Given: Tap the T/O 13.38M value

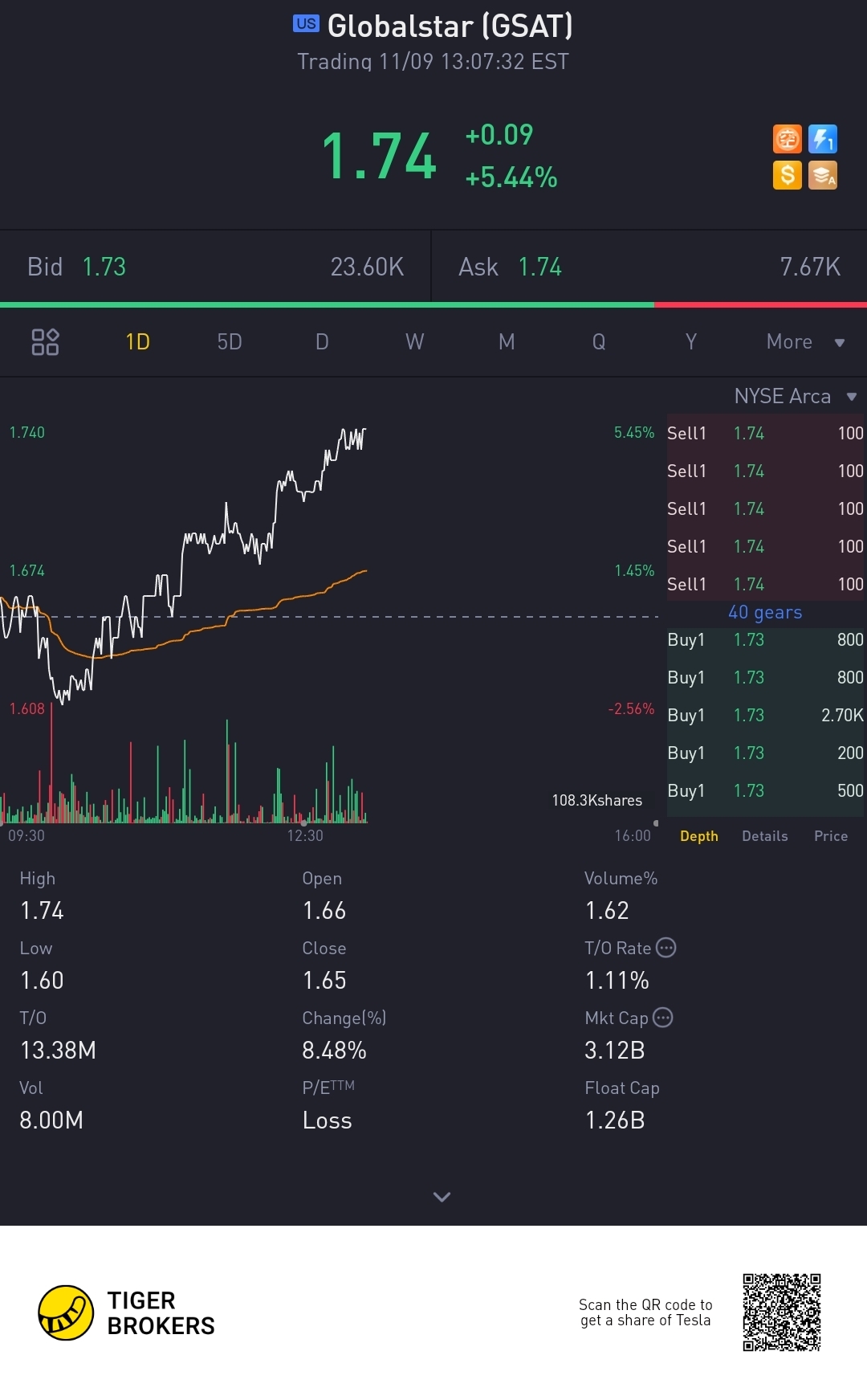Looking at the screenshot, I should [58, 1050].
